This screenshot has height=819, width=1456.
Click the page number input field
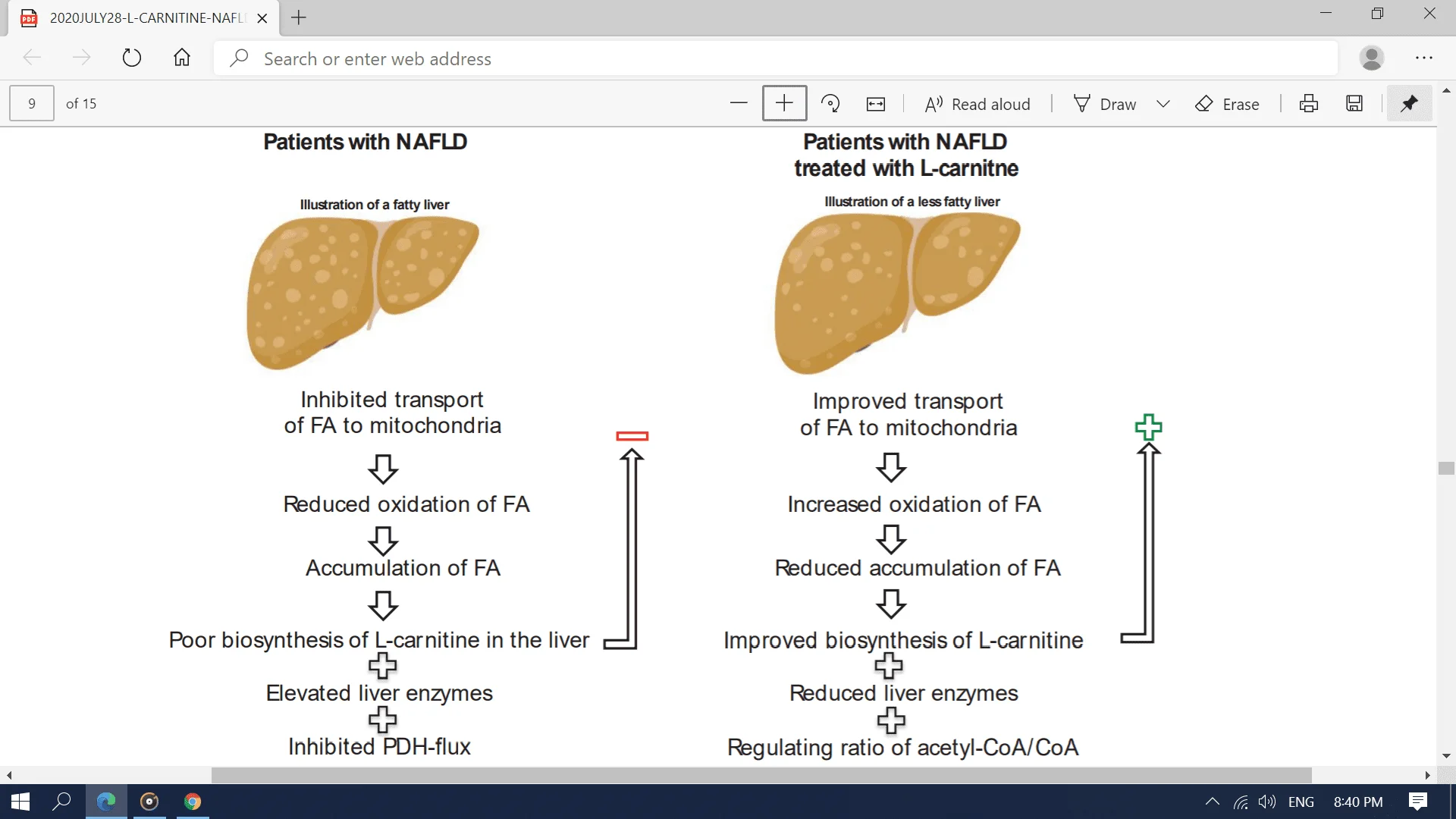tap(32, 103)
